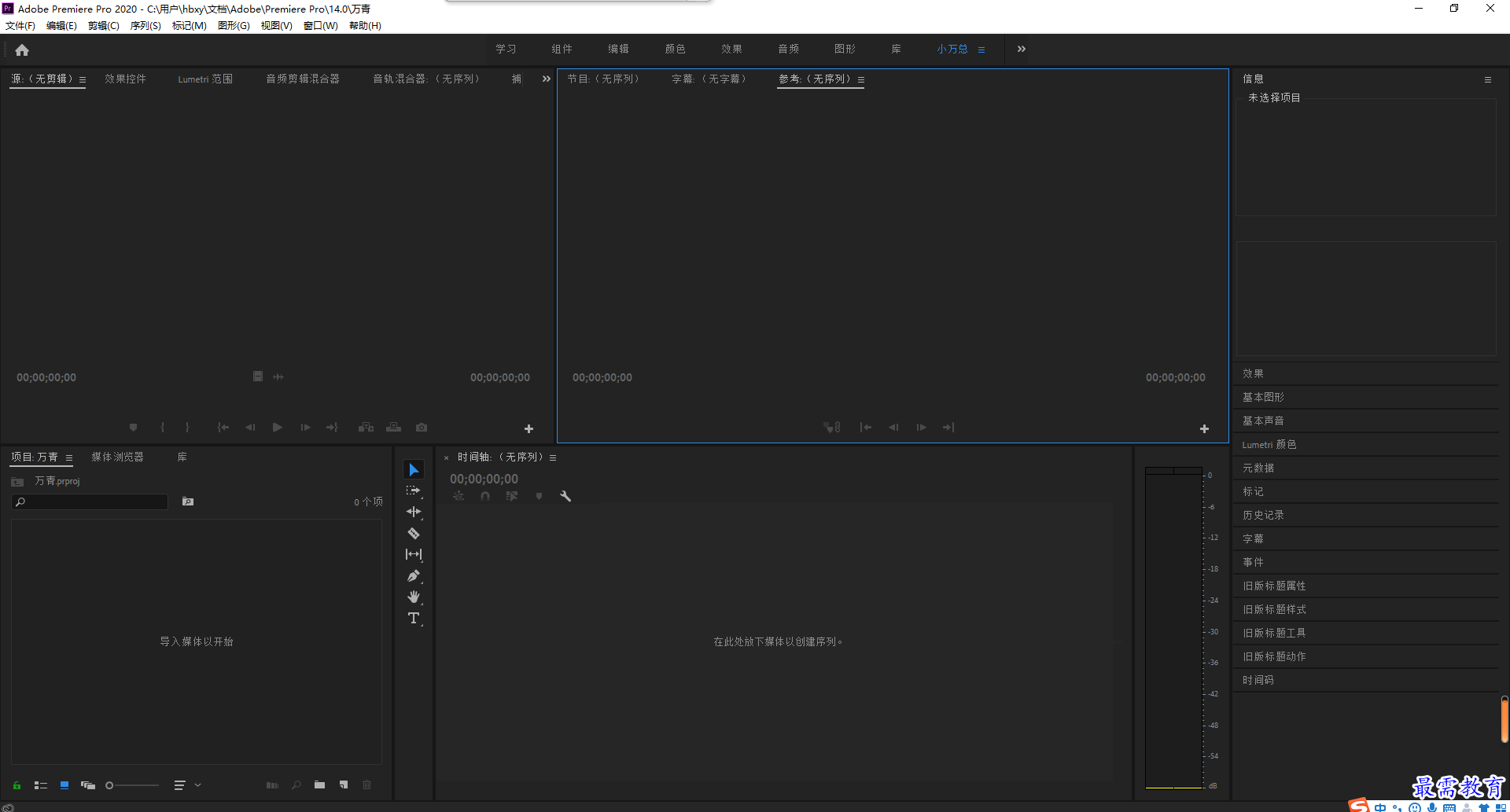Click the project panel Find magnifier icon
1510x812 pixels.
pos(296,784)
